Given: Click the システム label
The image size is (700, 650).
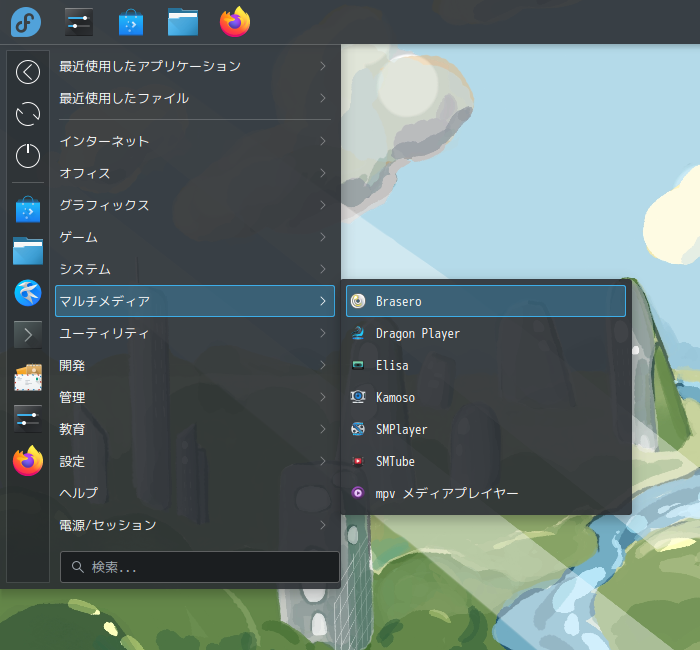Looking at the screenshot, I should coord(85,269).
